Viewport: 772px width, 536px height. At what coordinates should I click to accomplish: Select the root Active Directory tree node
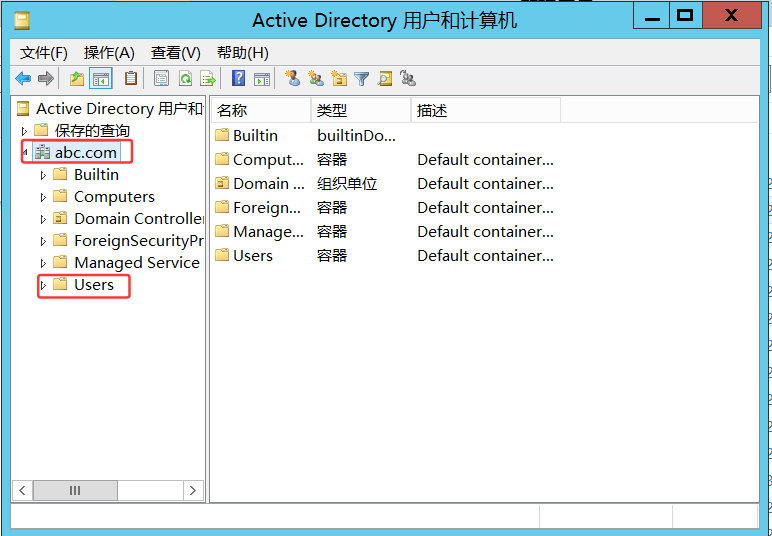(x=120, y=108)
